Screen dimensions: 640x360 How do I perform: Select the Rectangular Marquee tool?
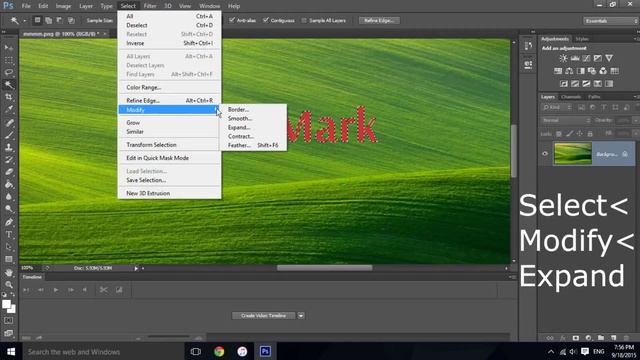click(x=9, y=60)
